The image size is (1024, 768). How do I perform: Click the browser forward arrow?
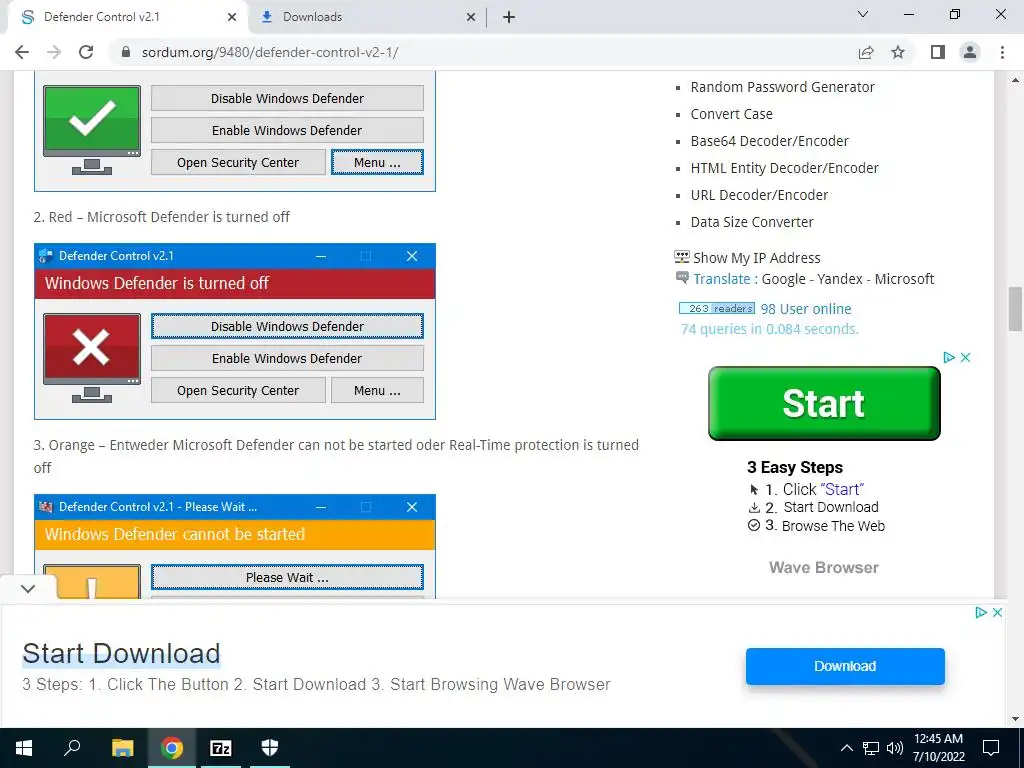coord(54,52)
